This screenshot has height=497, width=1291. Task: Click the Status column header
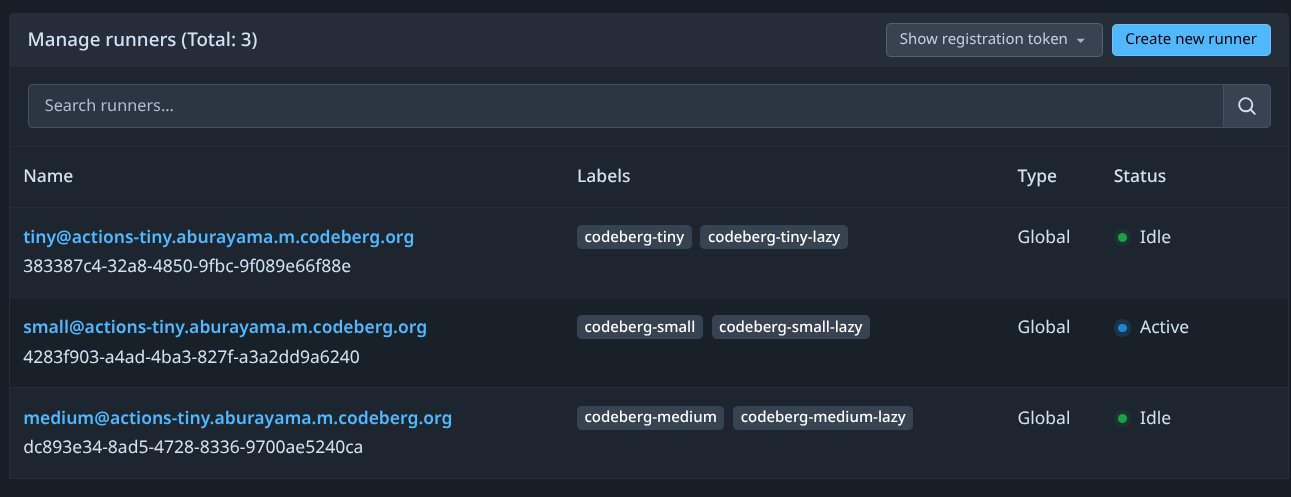point(1140,176)
